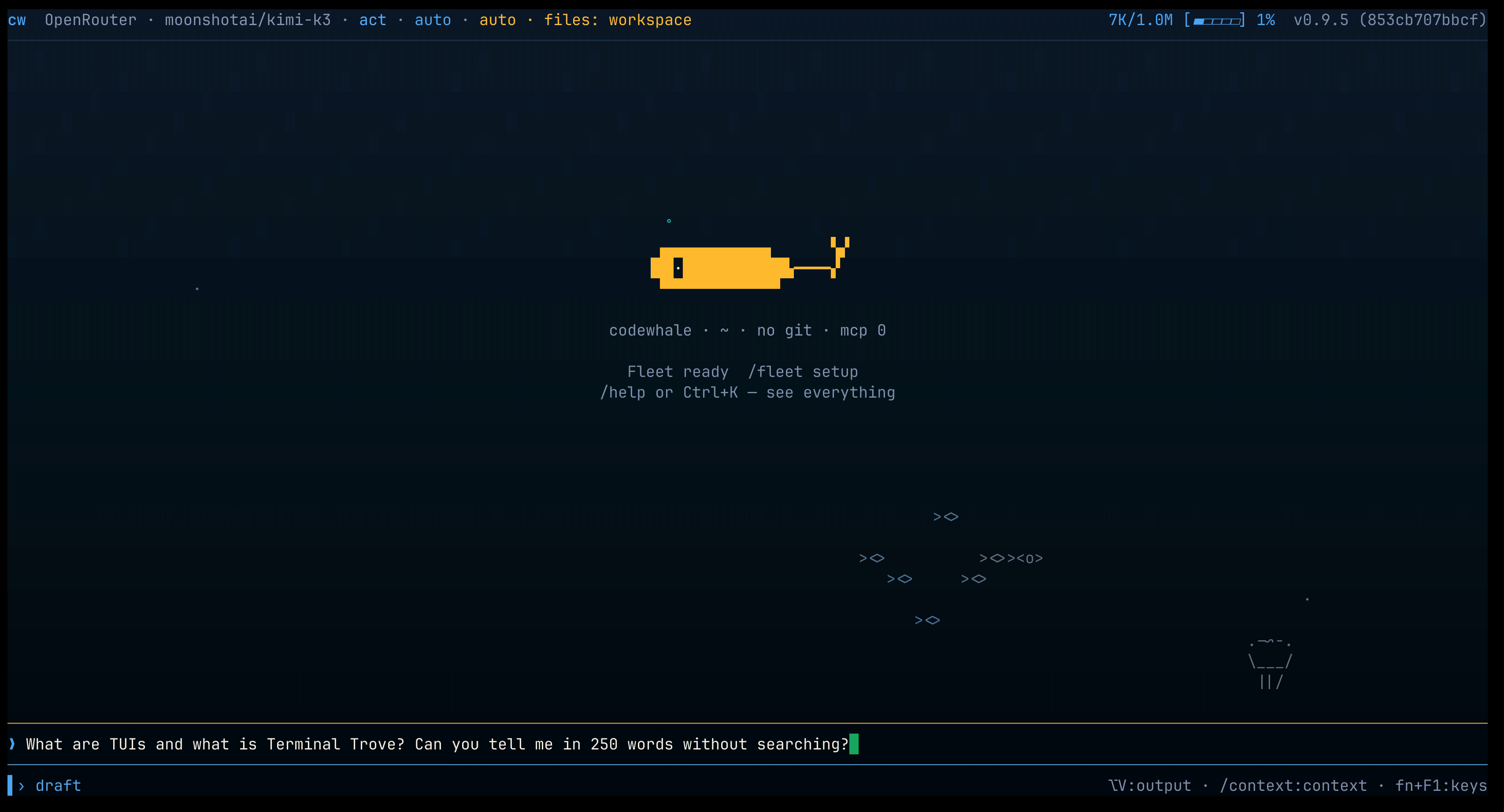The image size is (1504, 812).
Task: Toggle the orange auto setting
Action: point(497,20)
